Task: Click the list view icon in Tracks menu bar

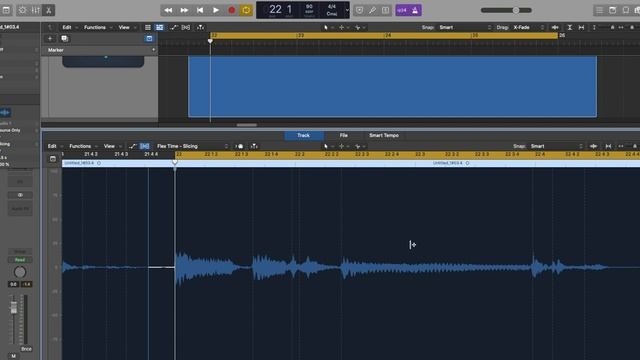Action: [x=148, y=27]
